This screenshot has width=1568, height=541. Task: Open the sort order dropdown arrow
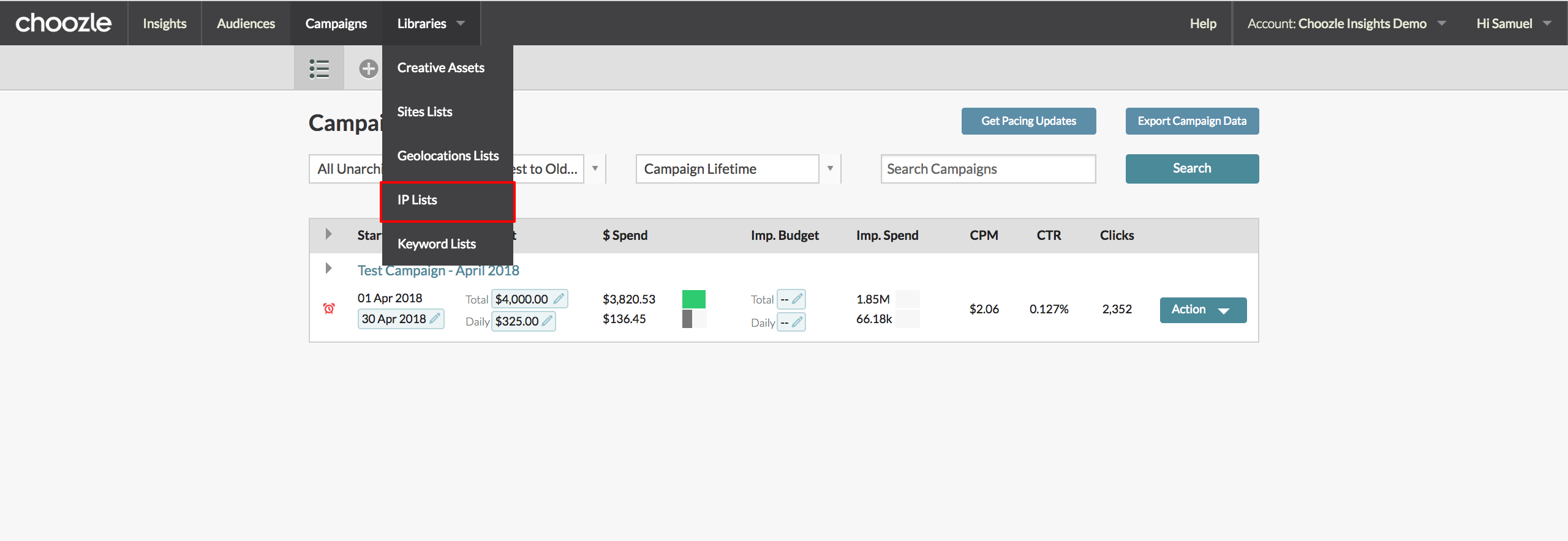(595, 169)
